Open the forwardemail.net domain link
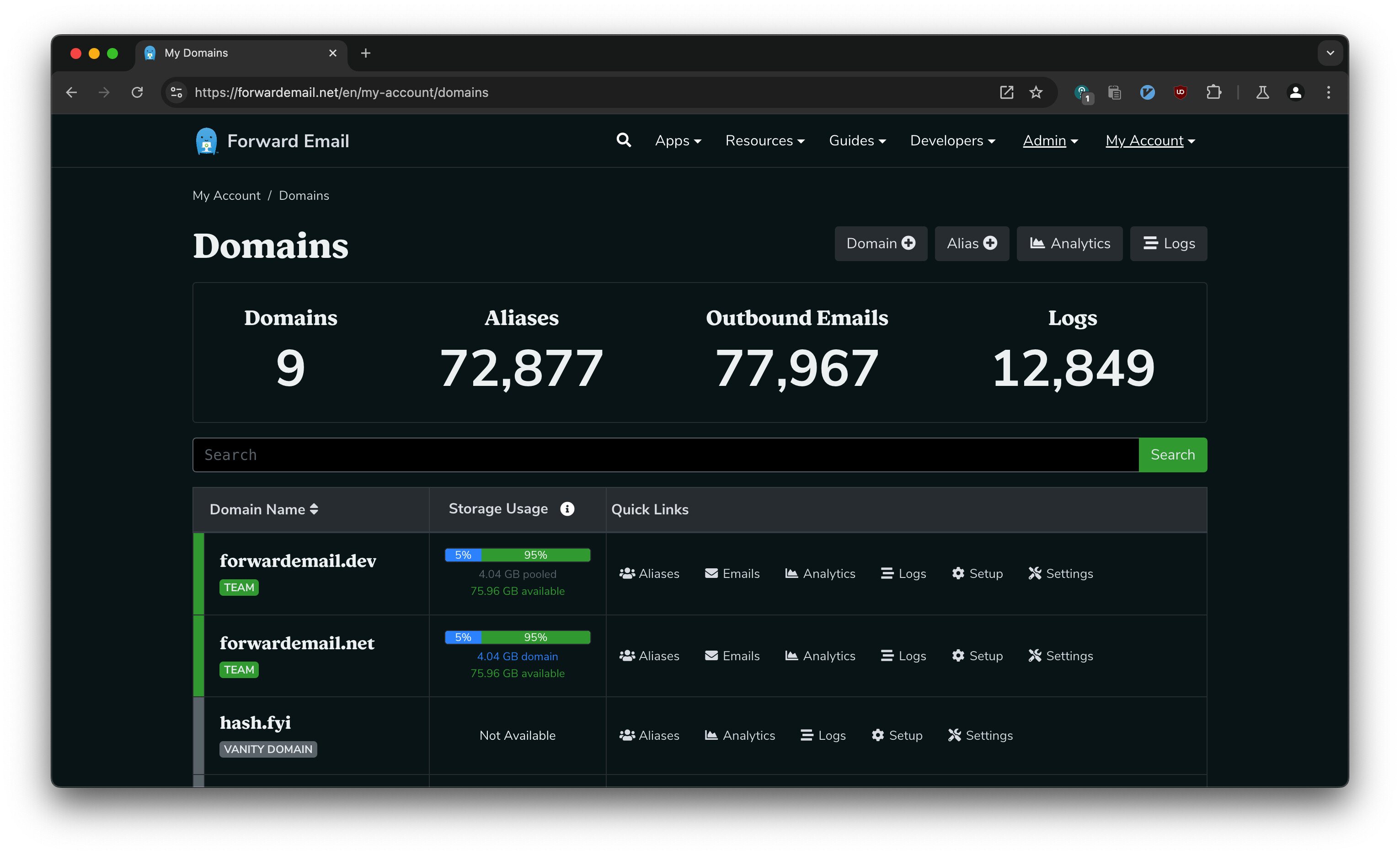This screenshot has height=855, width=1400. (297, 643)
